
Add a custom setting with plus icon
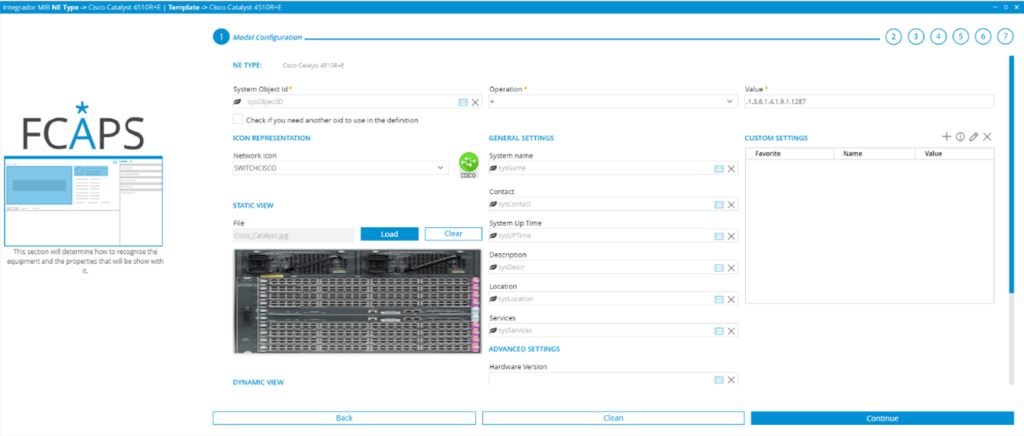click(946, 136)
